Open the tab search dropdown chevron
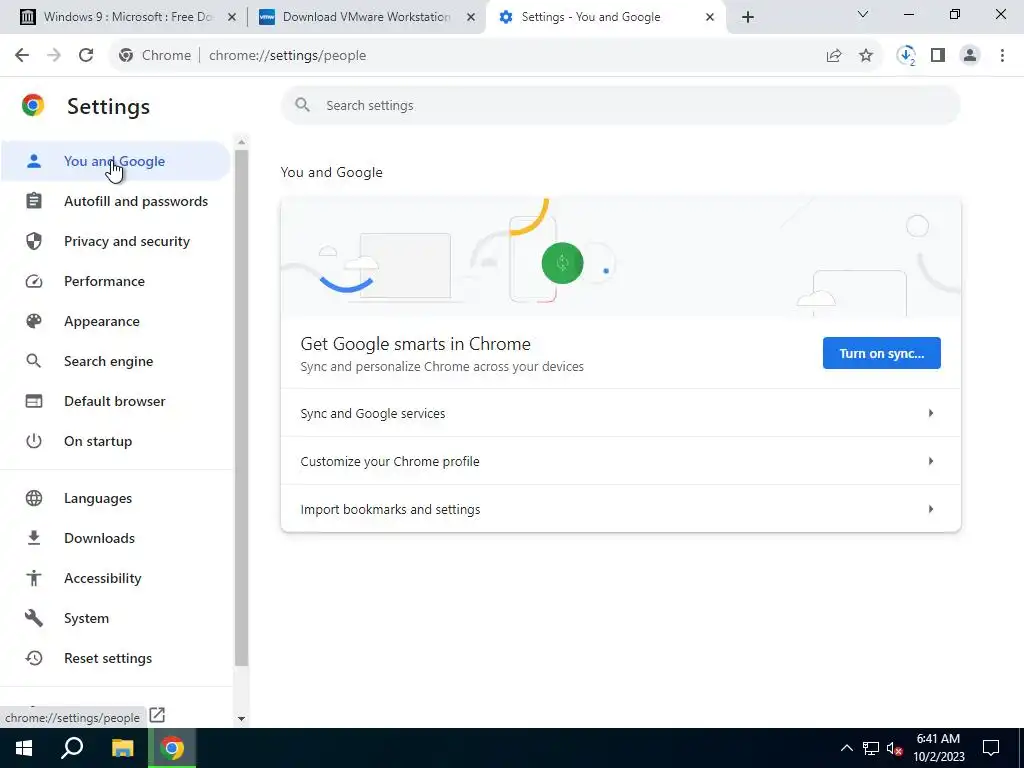This screenshot has height=768, width=1024. tap(863, 14)
